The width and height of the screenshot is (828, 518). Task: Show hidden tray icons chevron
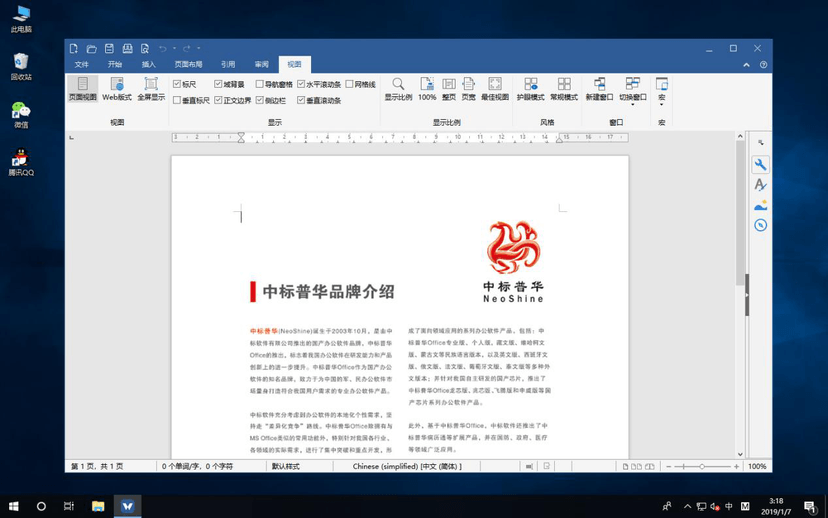(x=687, y=506)
